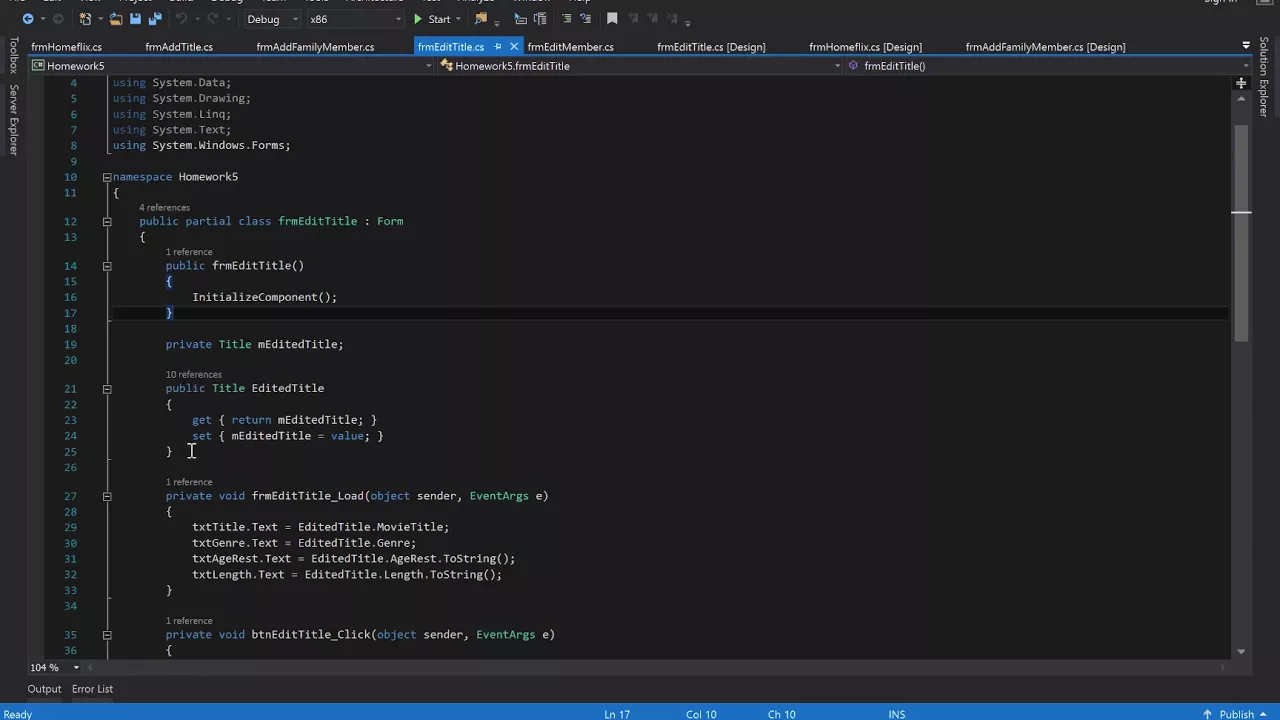This screenshot has width=1280, height=720.
Task: Click the Ch 10 status bar indicator
Action: pyautogui.click(x=782, y=714)
